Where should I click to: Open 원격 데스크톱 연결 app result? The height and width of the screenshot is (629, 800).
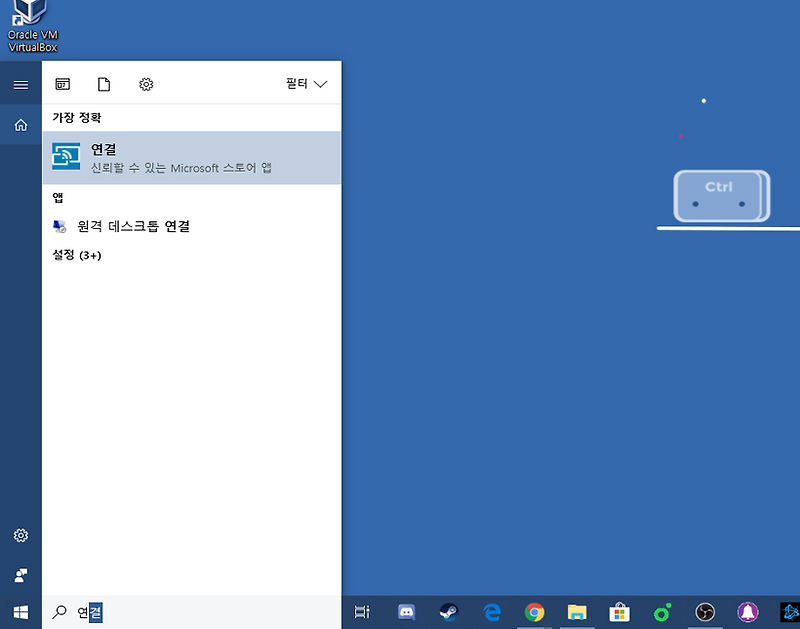192,226
